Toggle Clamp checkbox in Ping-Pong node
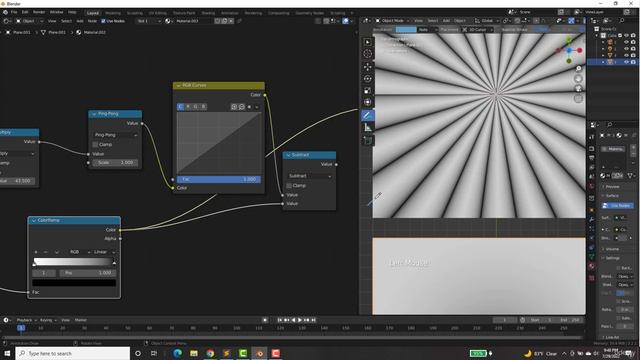640x360 pixels. (x=95, y=144)
